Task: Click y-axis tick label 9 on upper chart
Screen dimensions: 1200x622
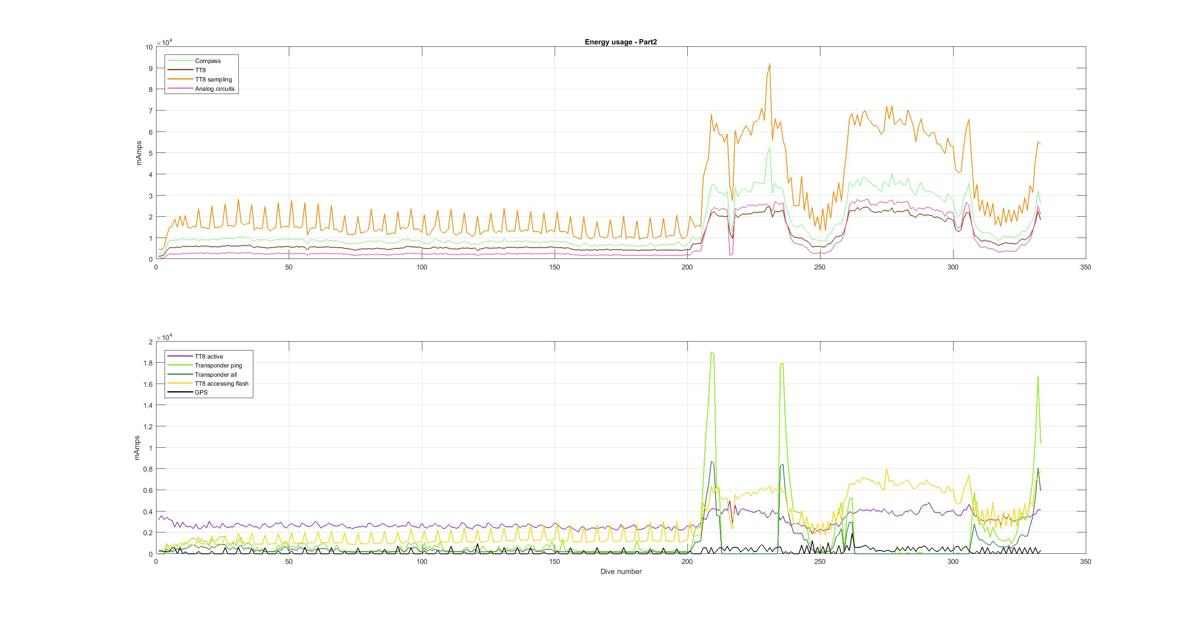Action: point(150,68)
